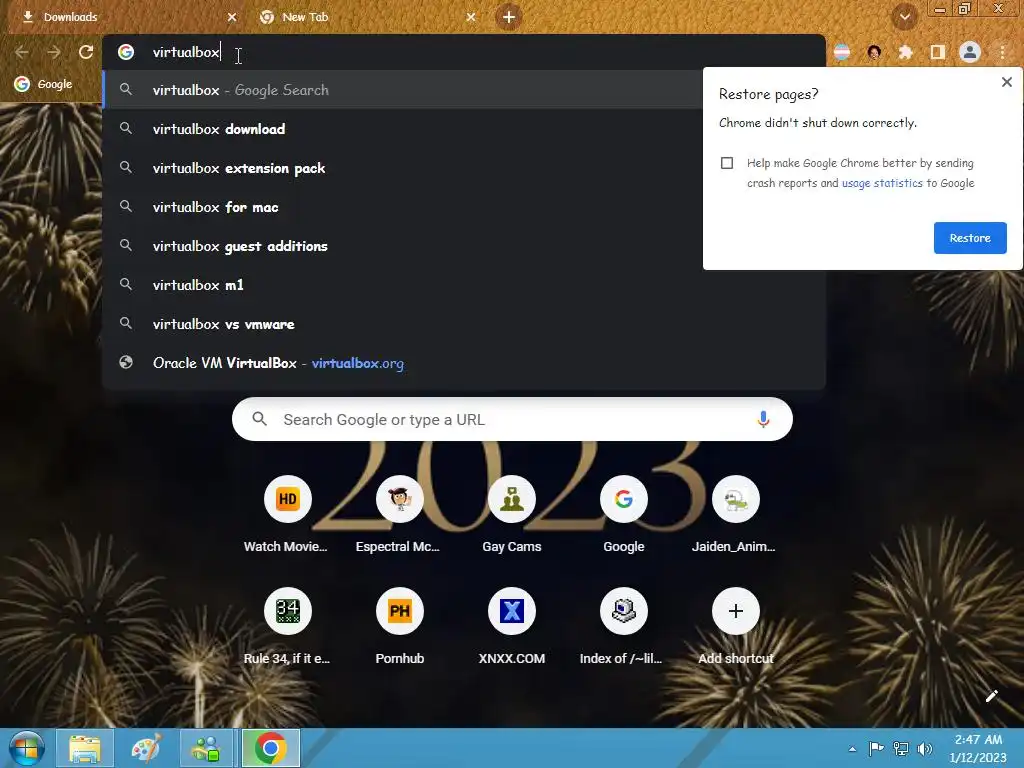Image resolution: width=1024 pixels, height=768 pixels.
Task: Open the Action Center flag icon
Action: [876, 748]
